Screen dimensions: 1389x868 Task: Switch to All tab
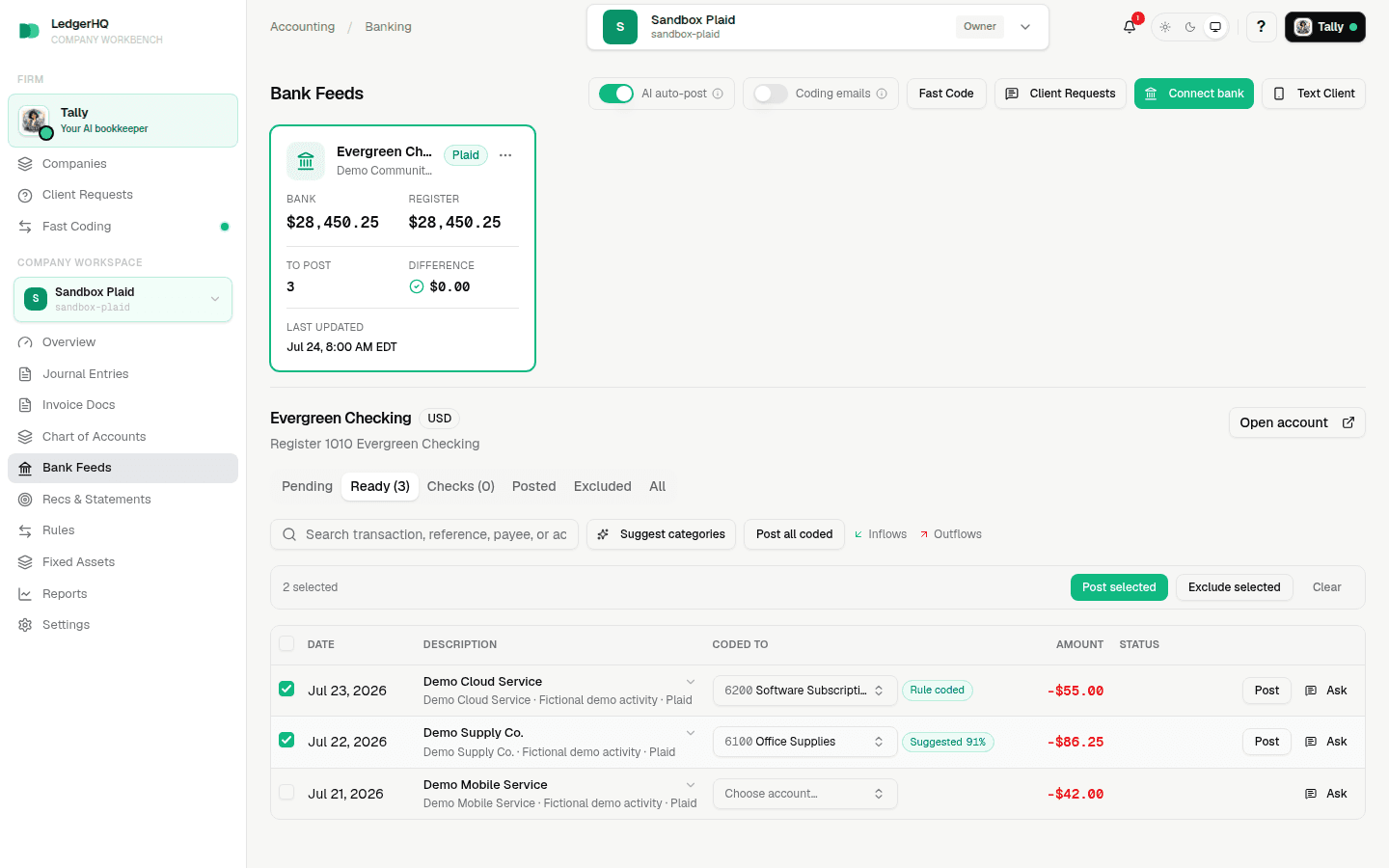tap(658, 486)
